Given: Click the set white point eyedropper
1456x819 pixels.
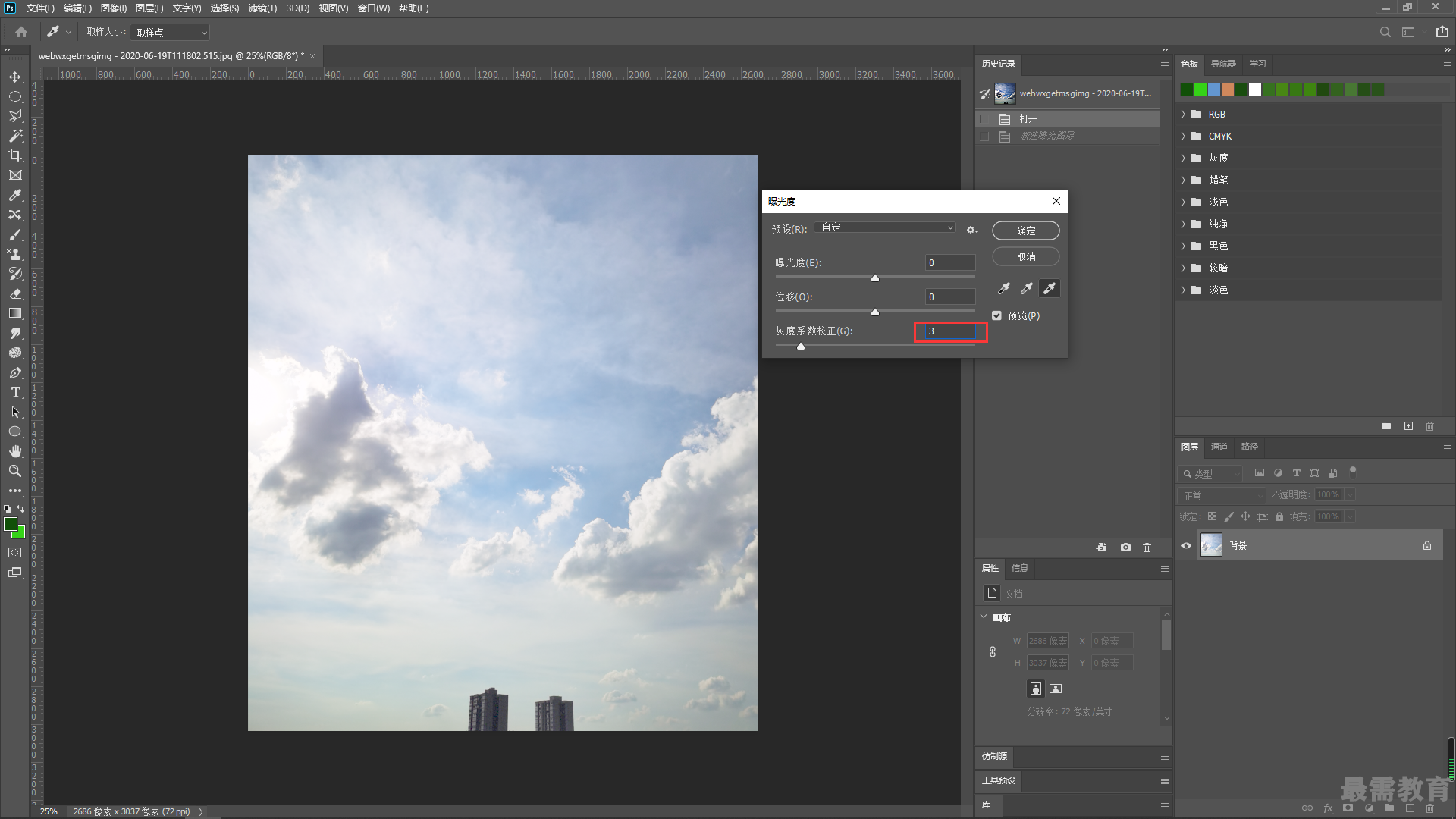Looking at the screenshot, I should tap(1050, 288).
